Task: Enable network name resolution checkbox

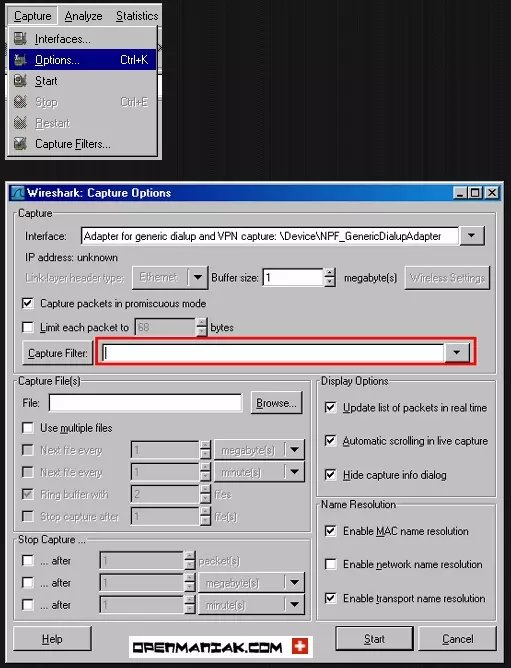Action: pos(330,564)
